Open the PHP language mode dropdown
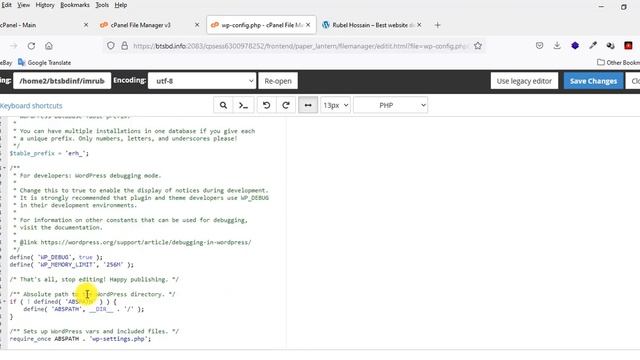 391,105
